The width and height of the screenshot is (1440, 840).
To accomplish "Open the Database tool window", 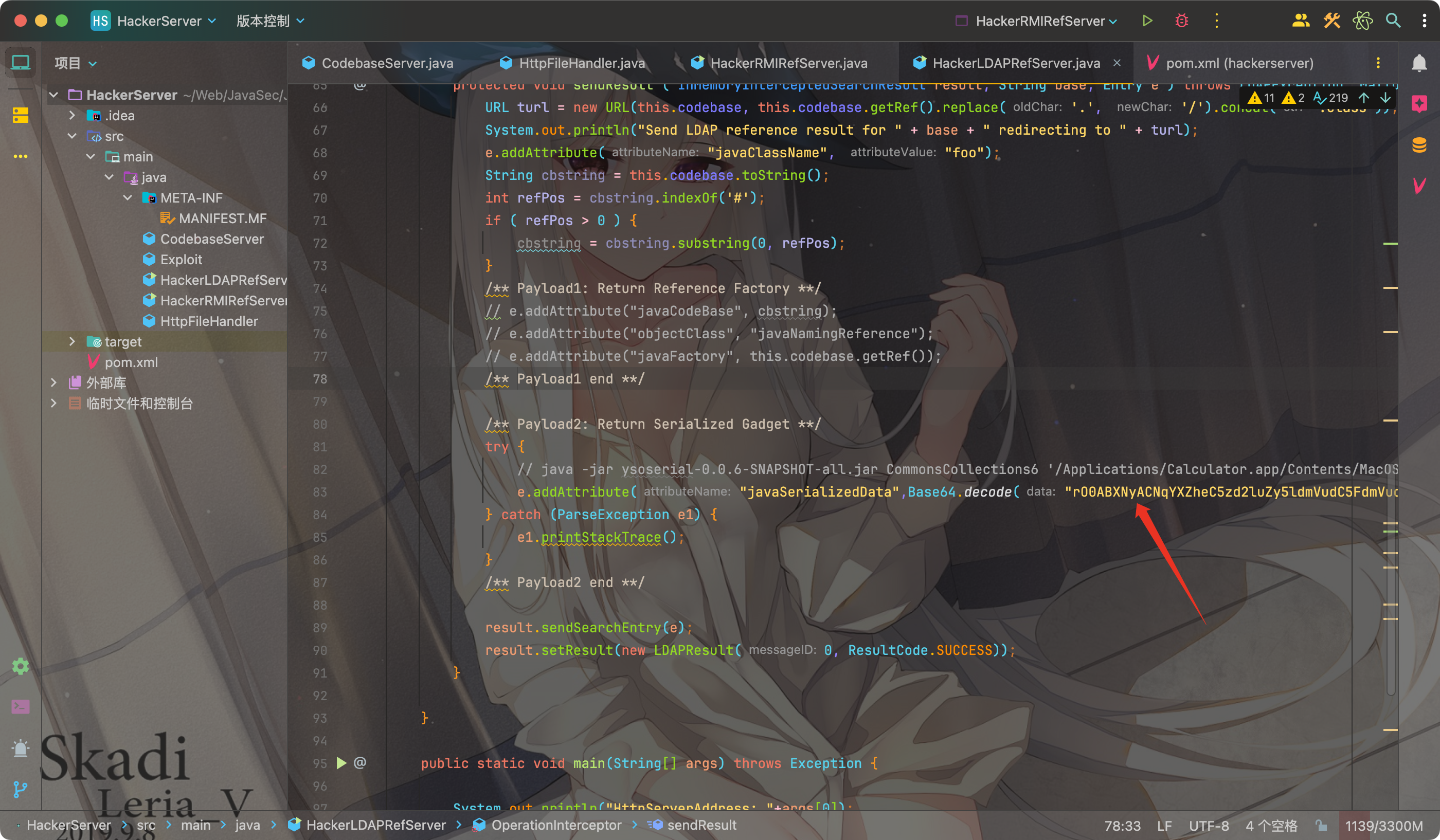I will pyautogui.click(x=1419, y=145).
